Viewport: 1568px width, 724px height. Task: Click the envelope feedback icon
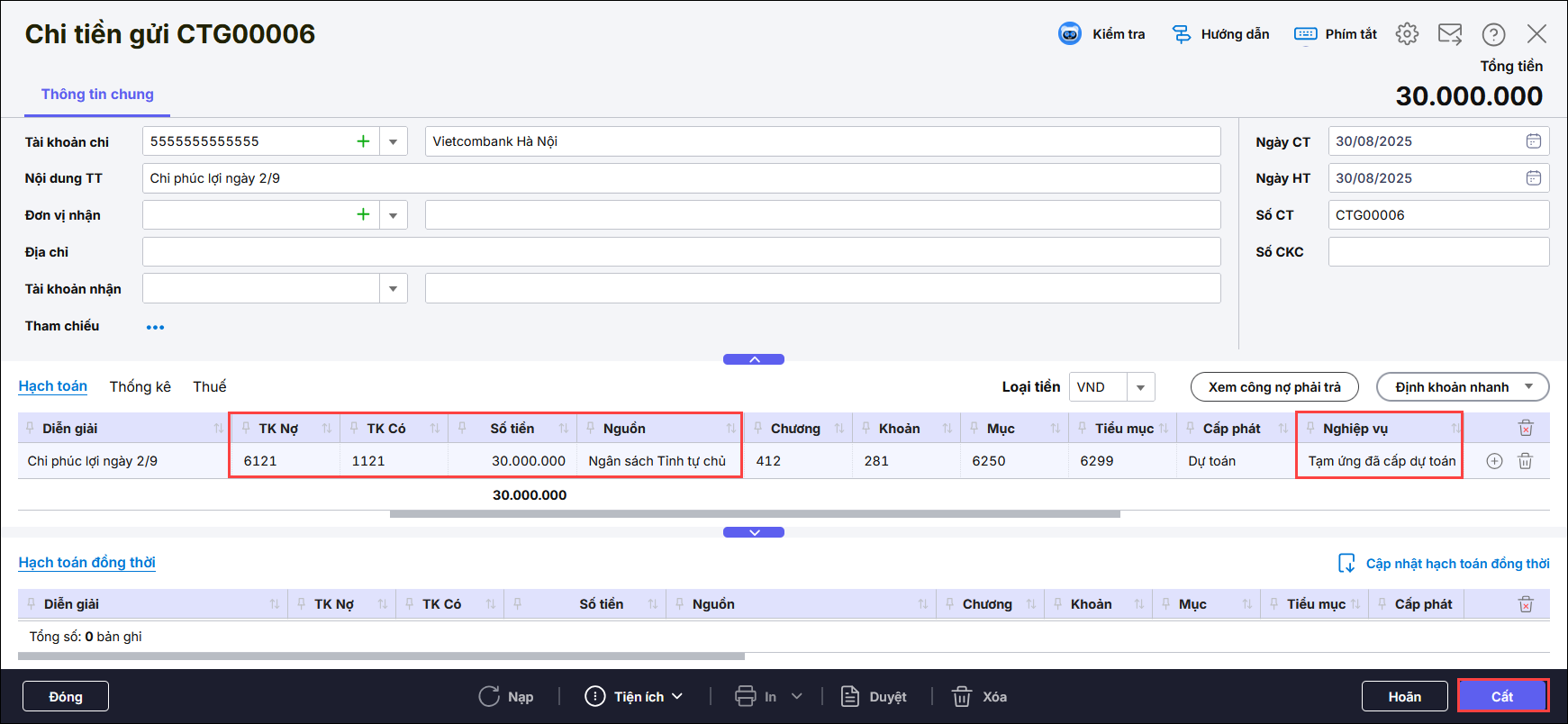[1450, 34]
